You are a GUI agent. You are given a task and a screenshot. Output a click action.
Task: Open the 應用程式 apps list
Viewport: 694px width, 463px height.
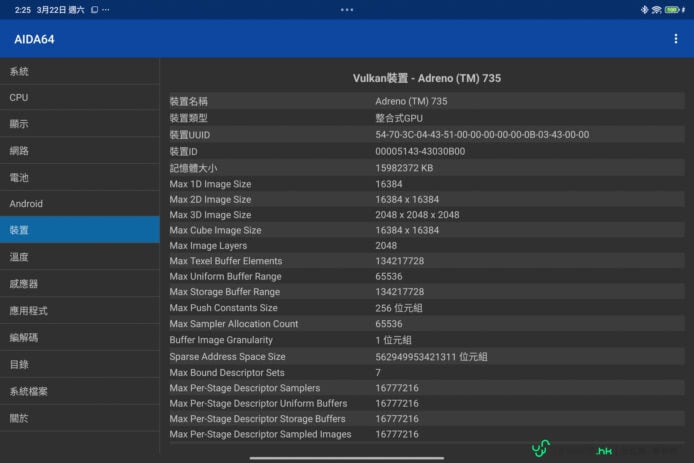[x=79, y=311]
